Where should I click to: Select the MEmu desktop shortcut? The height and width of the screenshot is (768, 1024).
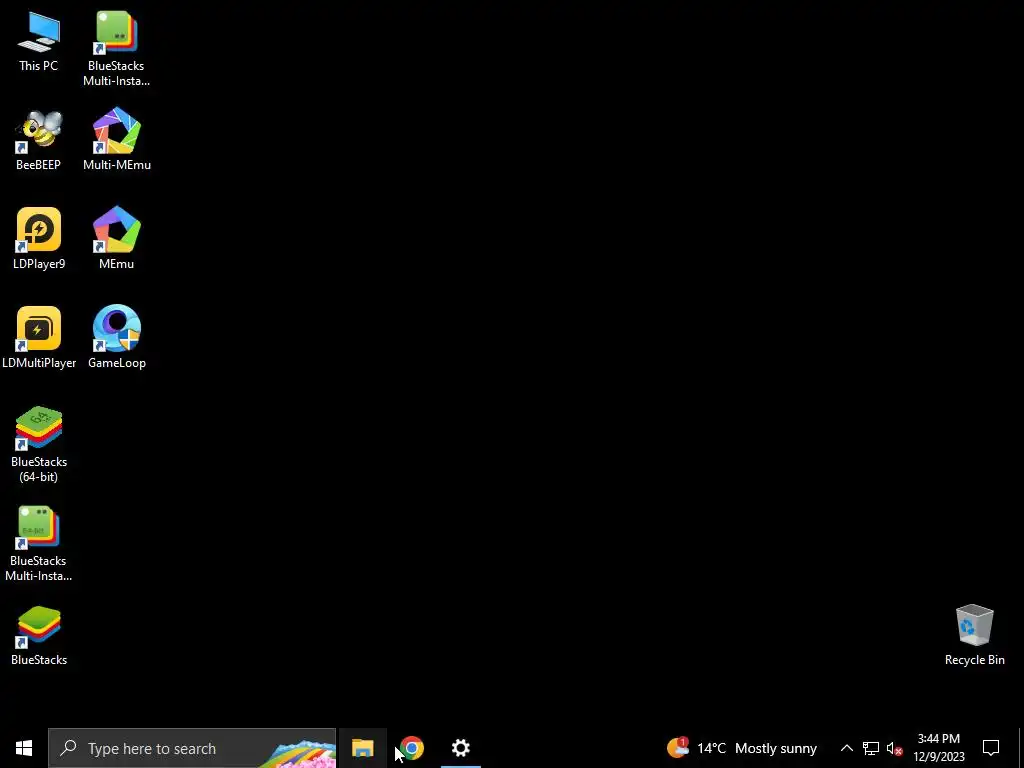(117, 238)
